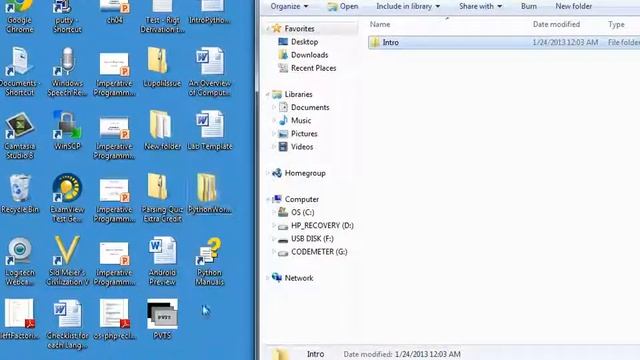Open the New folder desktop icon
This screenshot has height=360, width=640.
pos(162,131)
